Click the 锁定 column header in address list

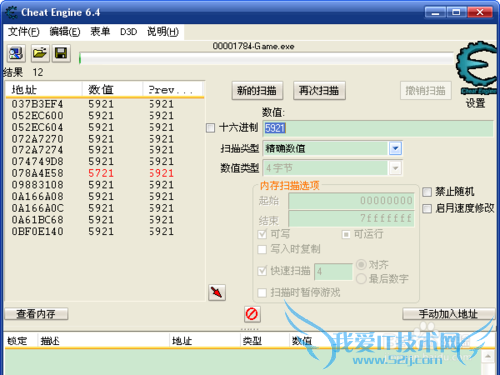[x=21, y=341]
